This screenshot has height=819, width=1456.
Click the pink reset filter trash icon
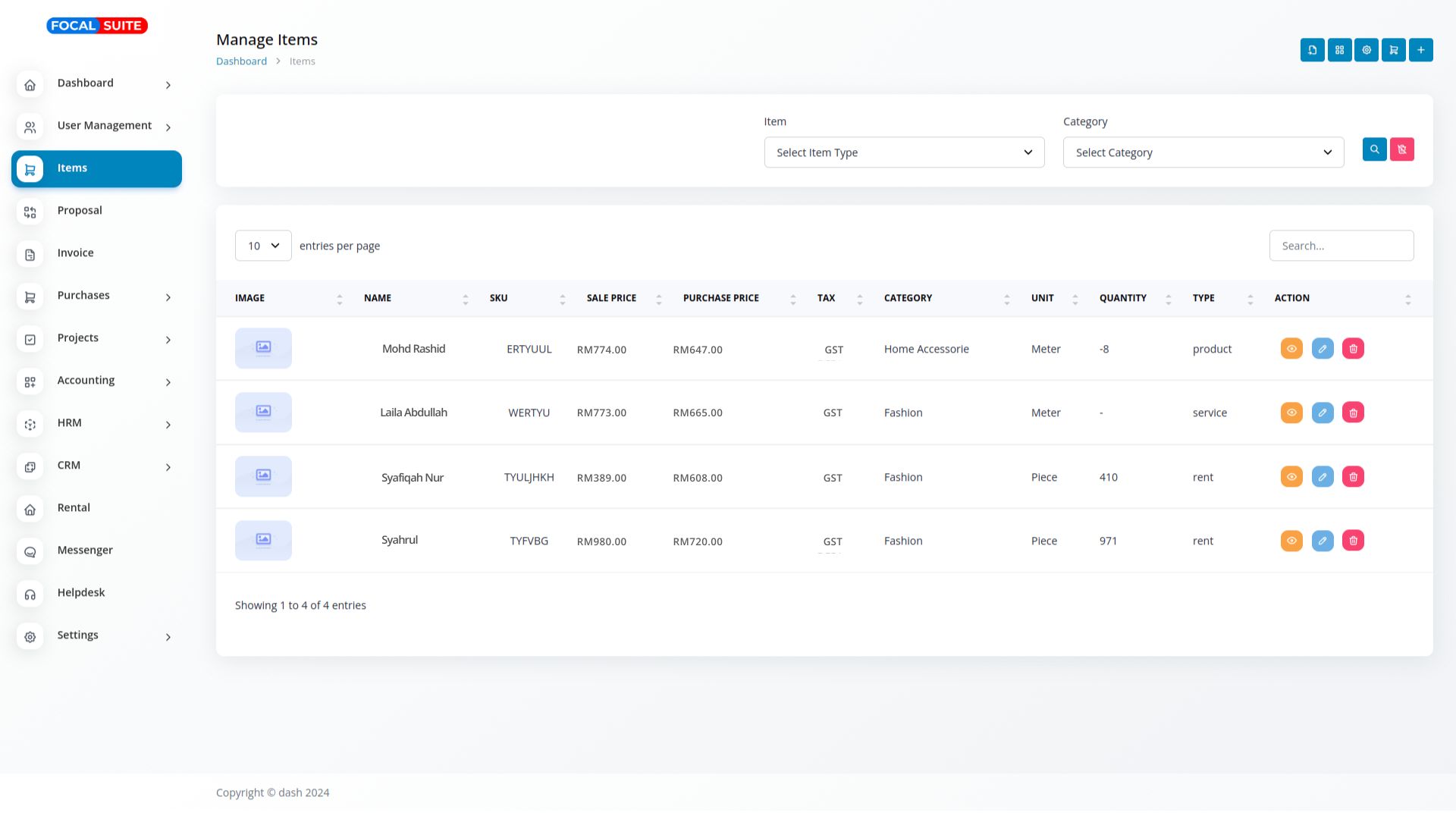(x=1401, y=149)
